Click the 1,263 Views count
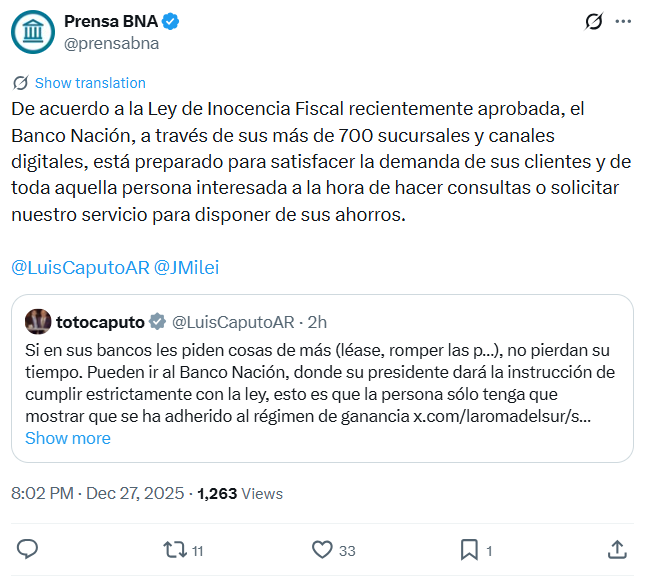The height and width of the screenshot is (576, 648). click(x=240, y=493)
